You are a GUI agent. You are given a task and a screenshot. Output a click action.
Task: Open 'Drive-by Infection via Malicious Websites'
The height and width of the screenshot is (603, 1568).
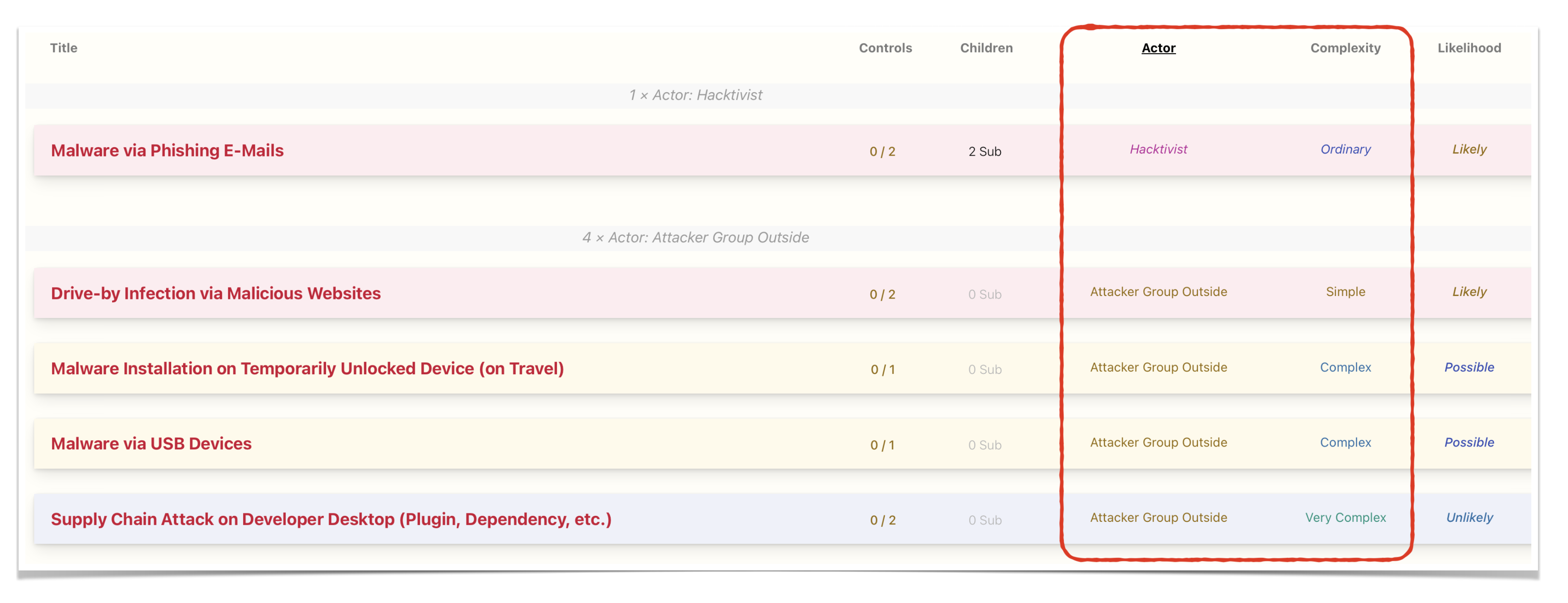216,294
